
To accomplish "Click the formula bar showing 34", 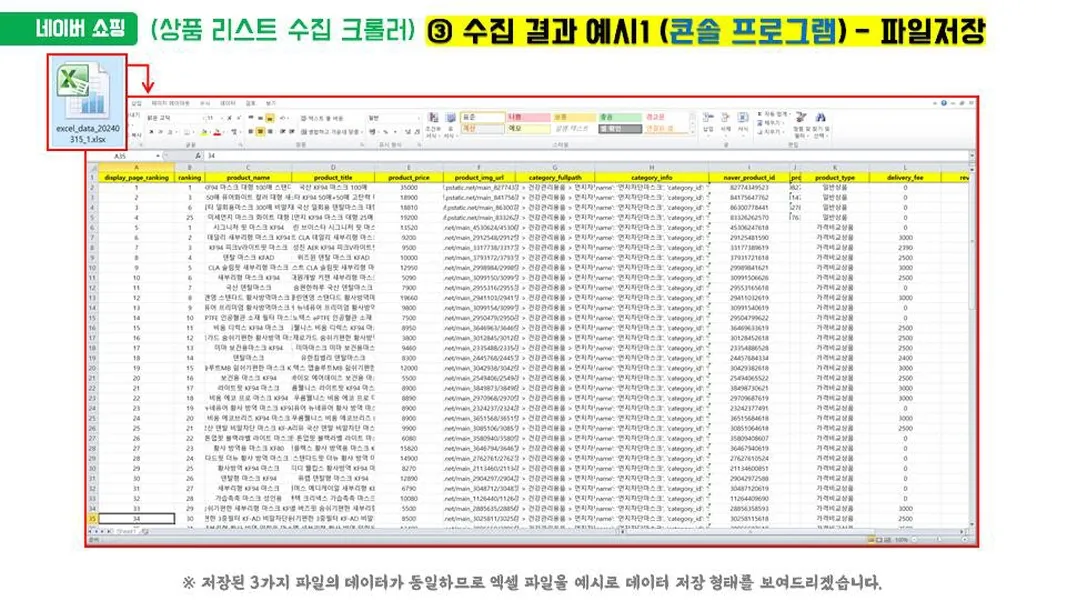I will click(x=586, y=156).
